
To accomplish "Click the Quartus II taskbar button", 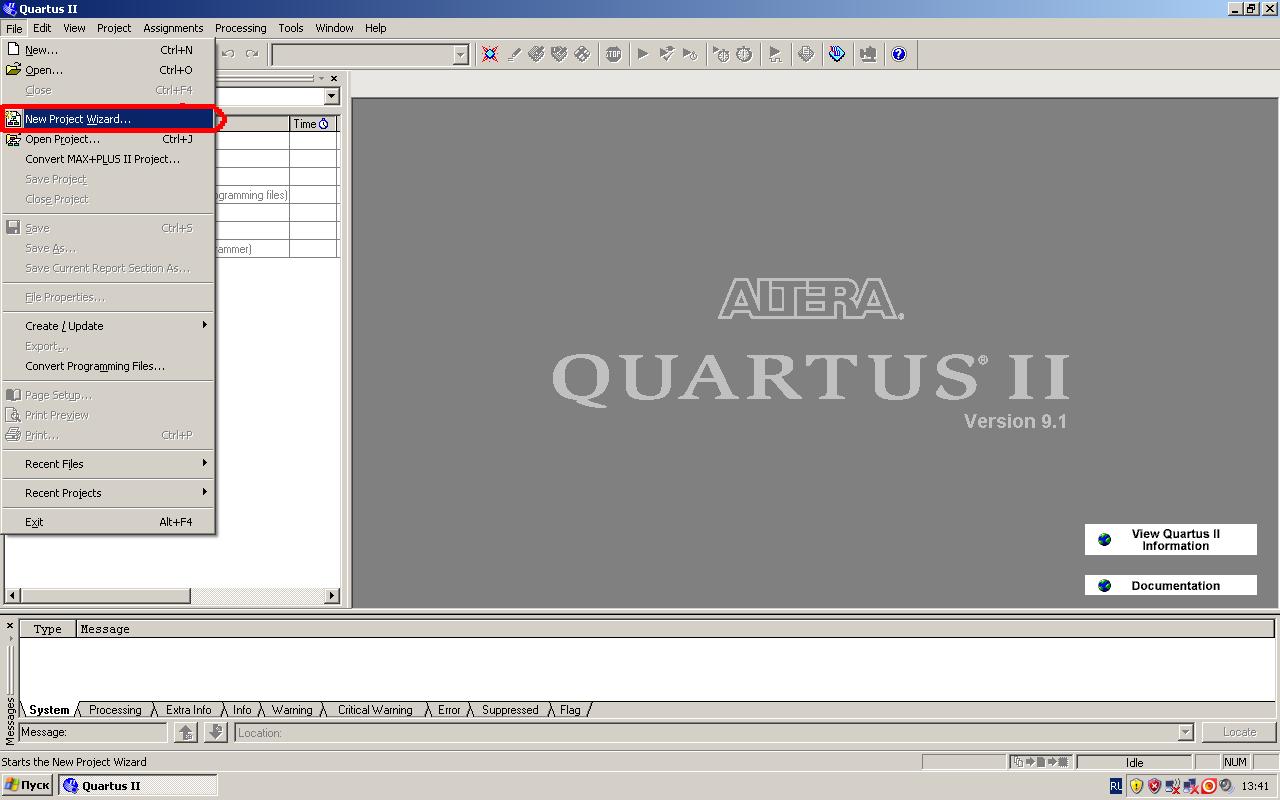I will [138, 786].
